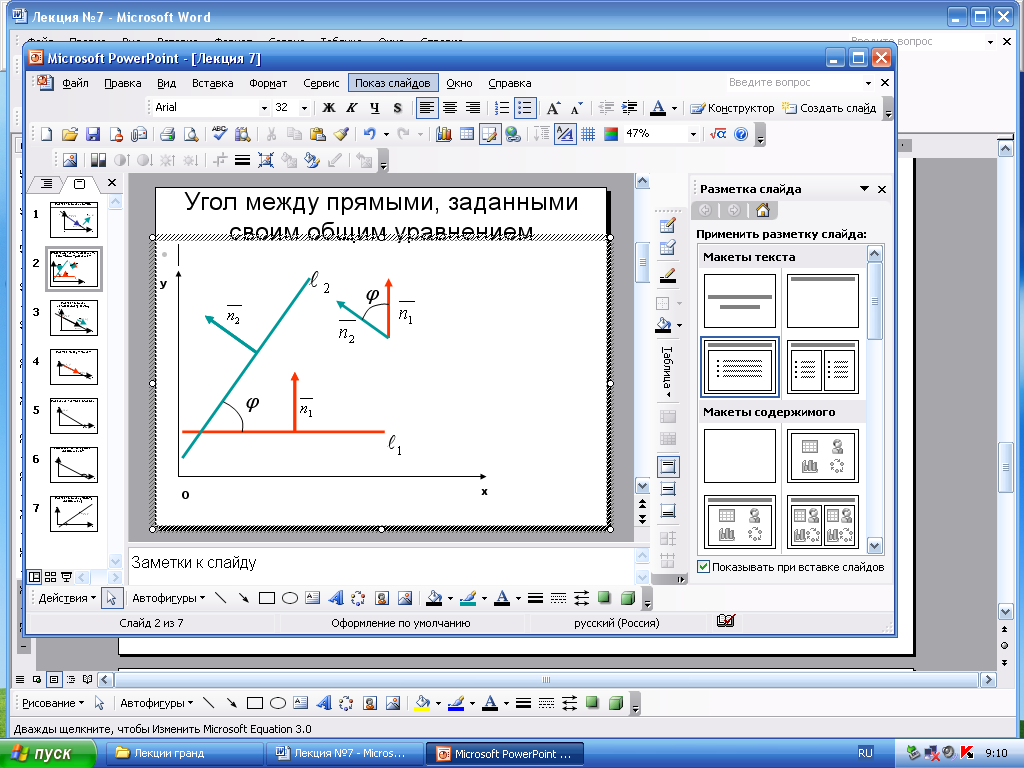Screen dimensions: 1024x768
Task: Click the Print Preview icon
Action: [191, 135]
